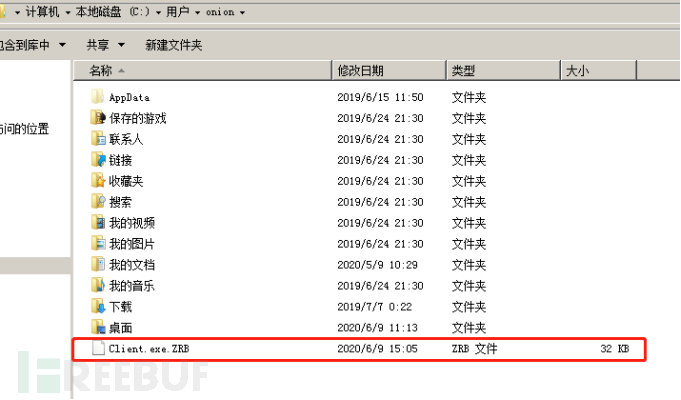The image size is (681, 400).
Task: Sort by the 名称 column header
Action: pos(101,70)
